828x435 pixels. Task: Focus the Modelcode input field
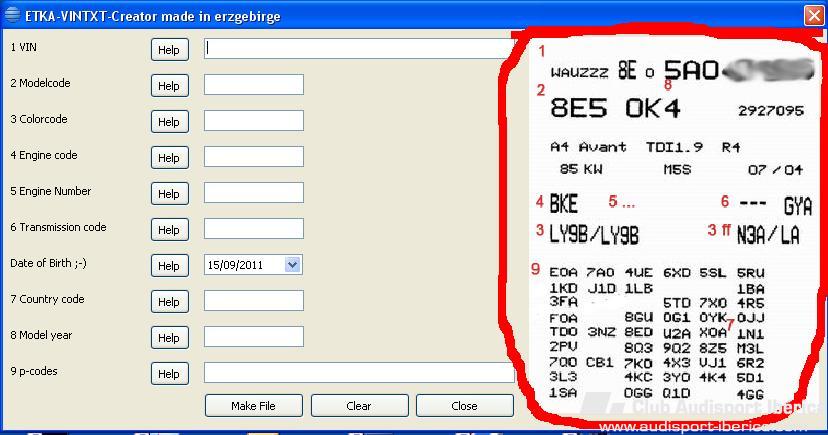coord(254,84)
